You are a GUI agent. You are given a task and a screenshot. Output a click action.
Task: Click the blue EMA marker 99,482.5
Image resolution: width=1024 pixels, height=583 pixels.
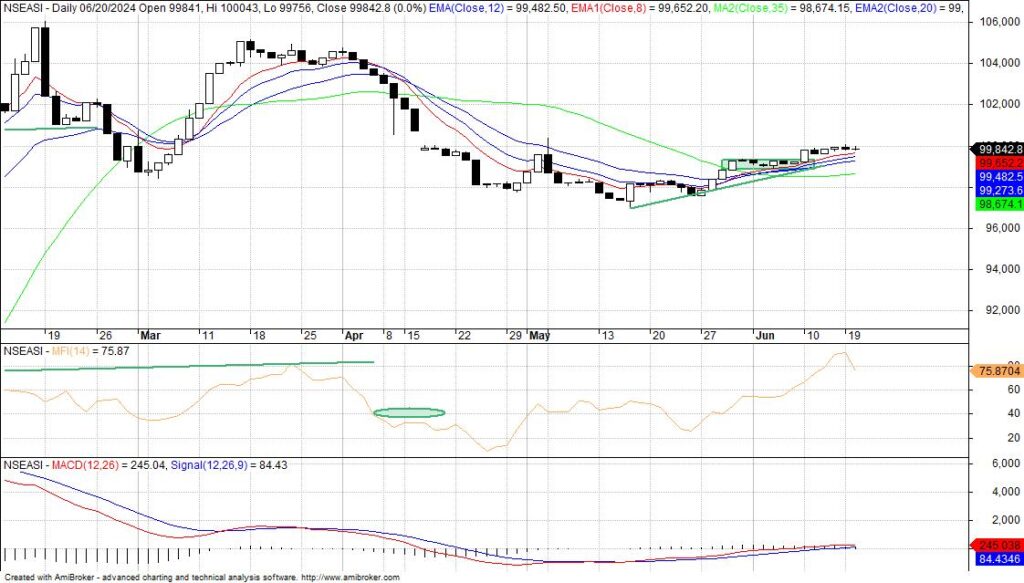tap(997, 176)
